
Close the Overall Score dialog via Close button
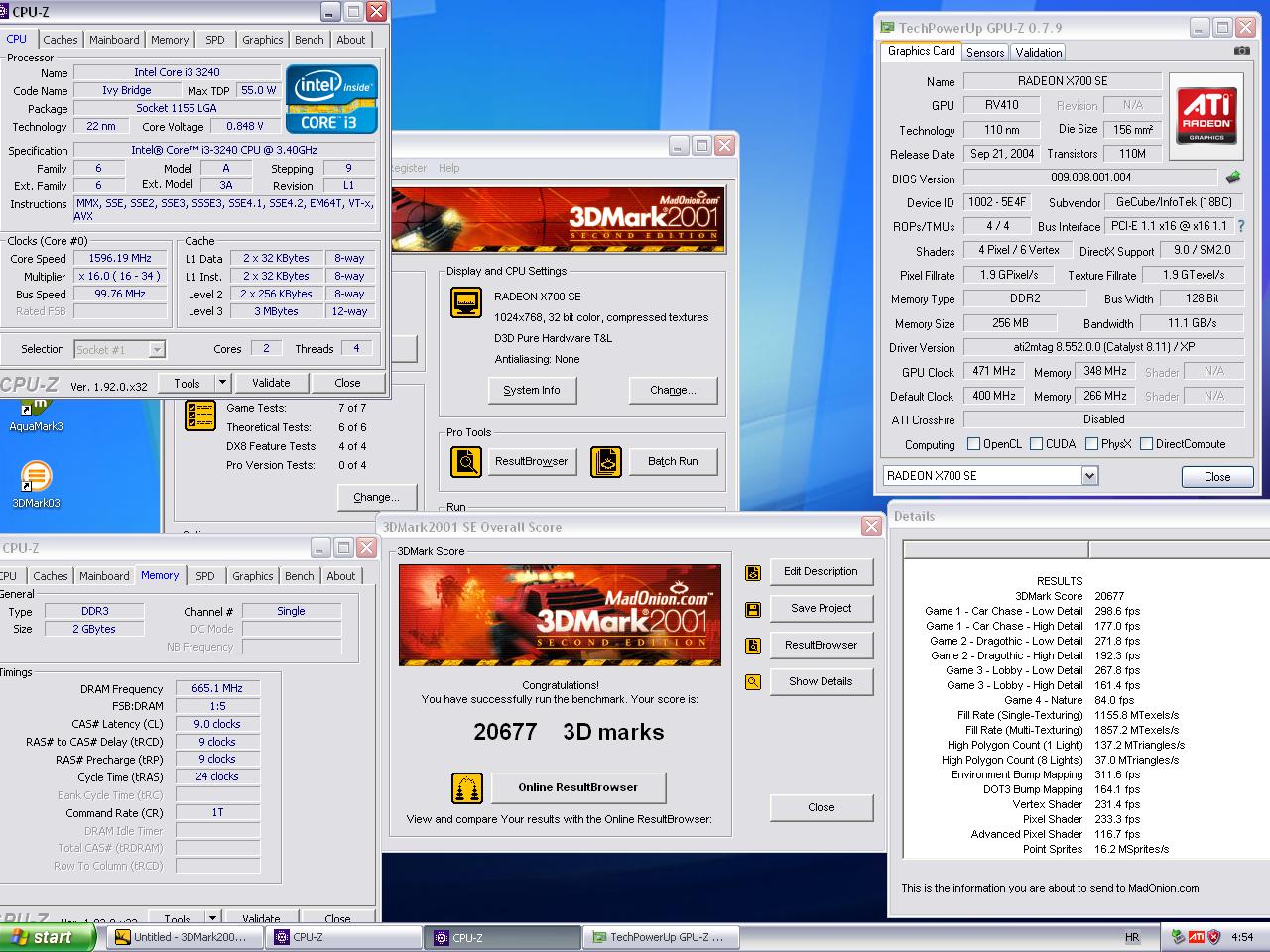pyautogui.click(x=822, y=808)
